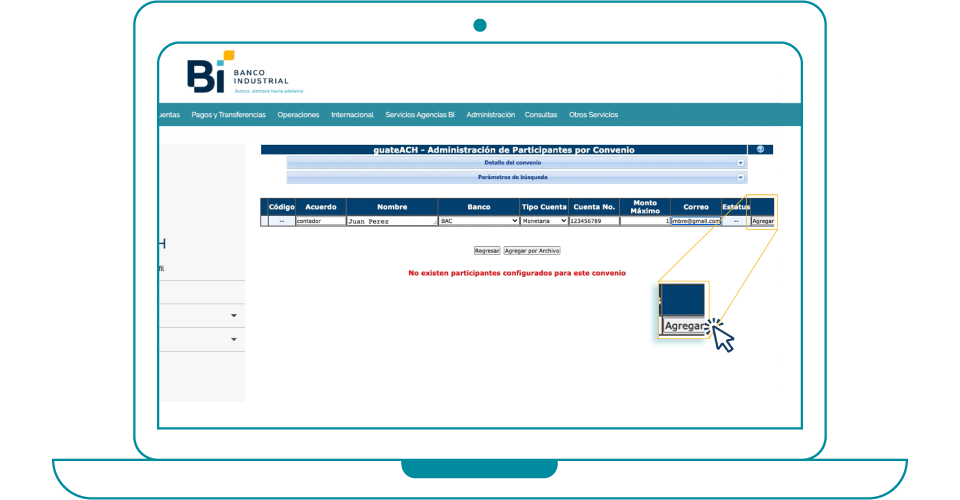
Task: Click the Correo email input field
Action: point(696,221)
